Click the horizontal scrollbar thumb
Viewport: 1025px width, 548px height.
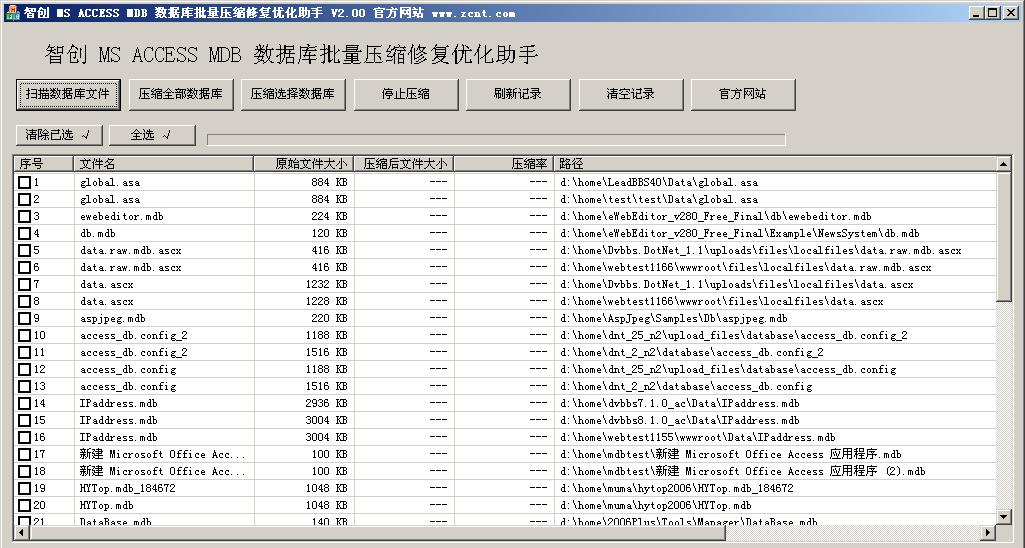tap(377, 532)
